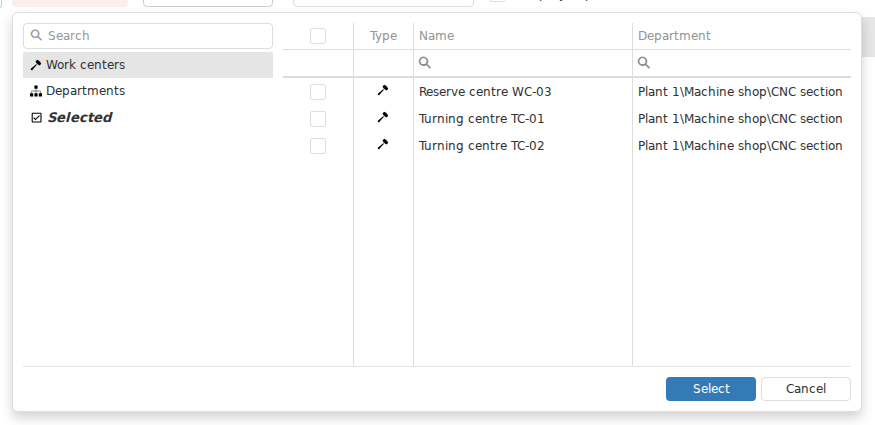Viewport: 875px width, 425px height.
Task: Open the Work centers category
Action: click(148, 65)
